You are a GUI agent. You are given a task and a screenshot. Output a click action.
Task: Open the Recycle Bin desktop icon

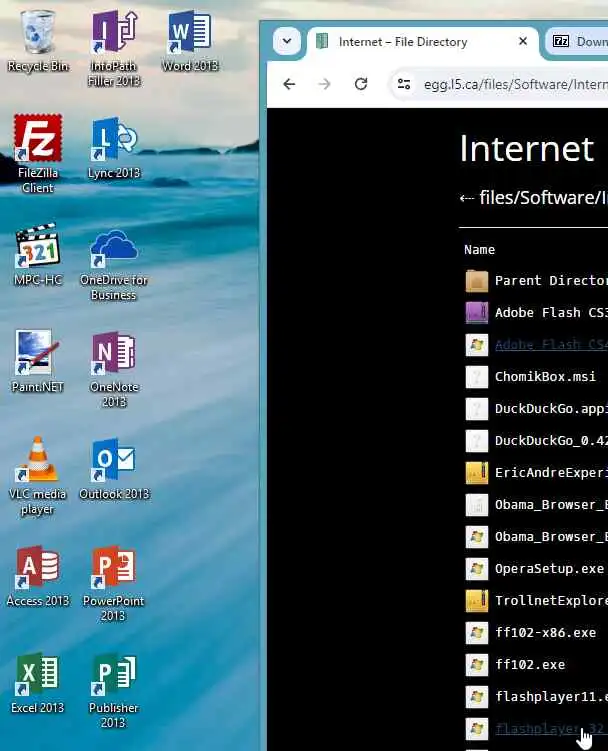pyautogui.click(x=38, y=42)
